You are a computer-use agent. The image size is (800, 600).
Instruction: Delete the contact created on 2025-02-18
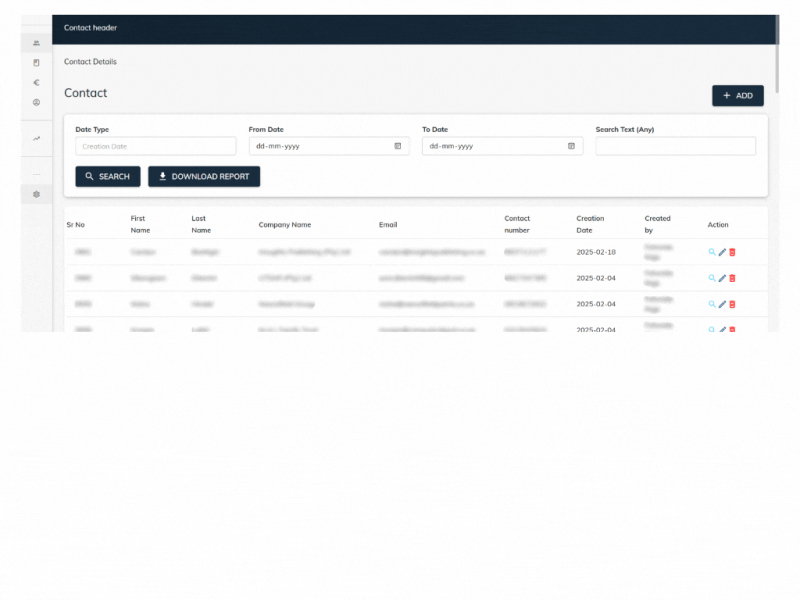coord(732,252)
